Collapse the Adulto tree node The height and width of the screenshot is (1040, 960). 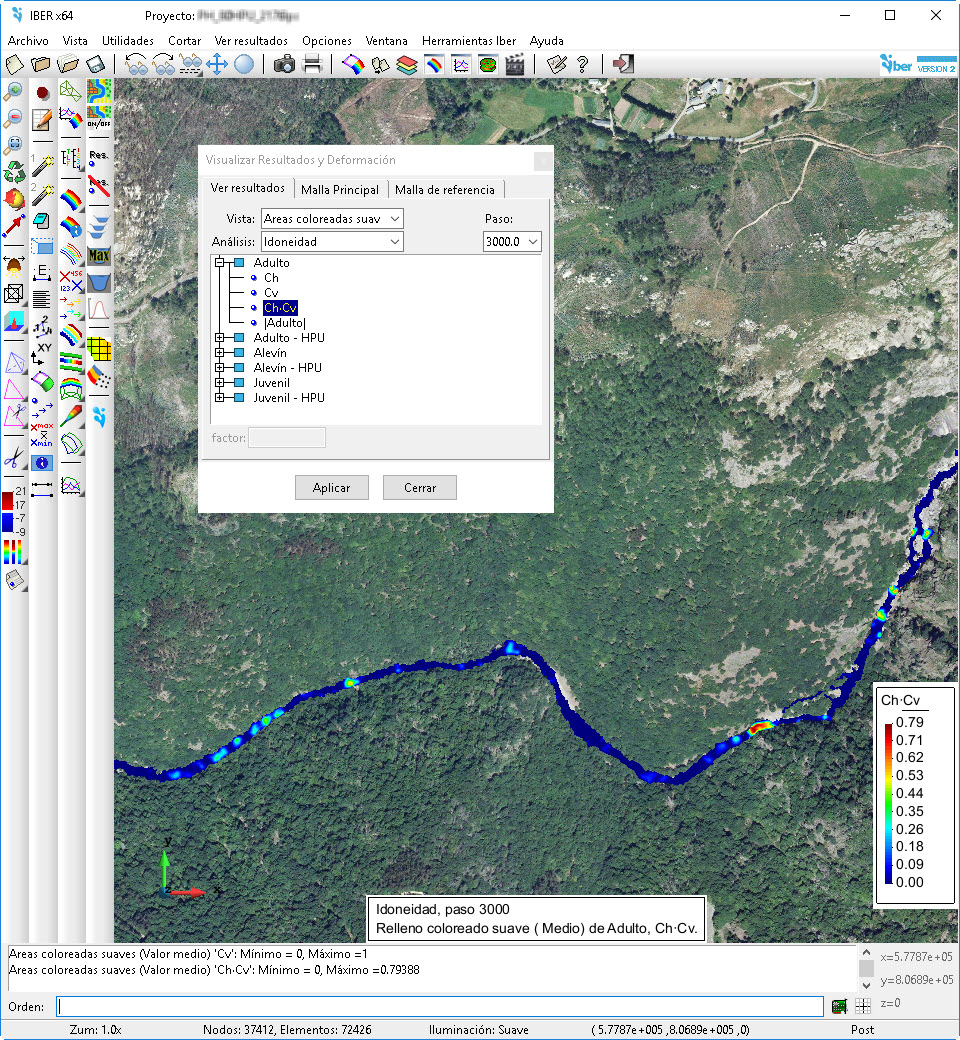click(x=219, y=263)
